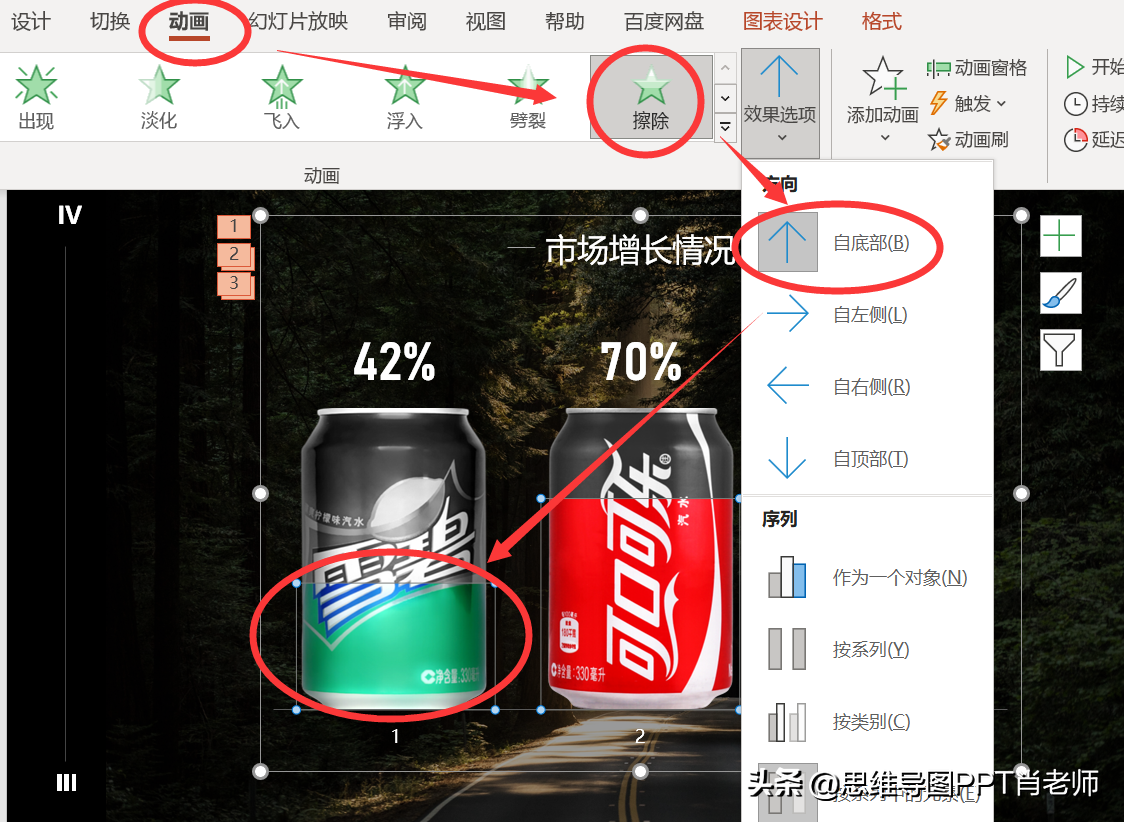Open the 设计 ribbon tab
This screenshot has height=822, width=1124.
31,21
